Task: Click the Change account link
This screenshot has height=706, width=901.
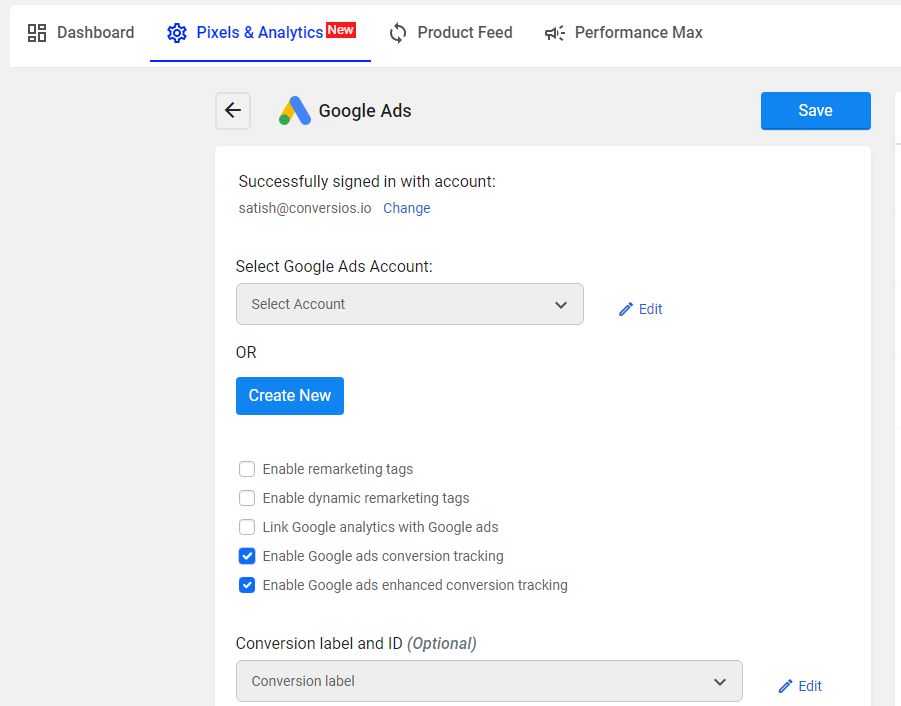Action: coord(406,208)
